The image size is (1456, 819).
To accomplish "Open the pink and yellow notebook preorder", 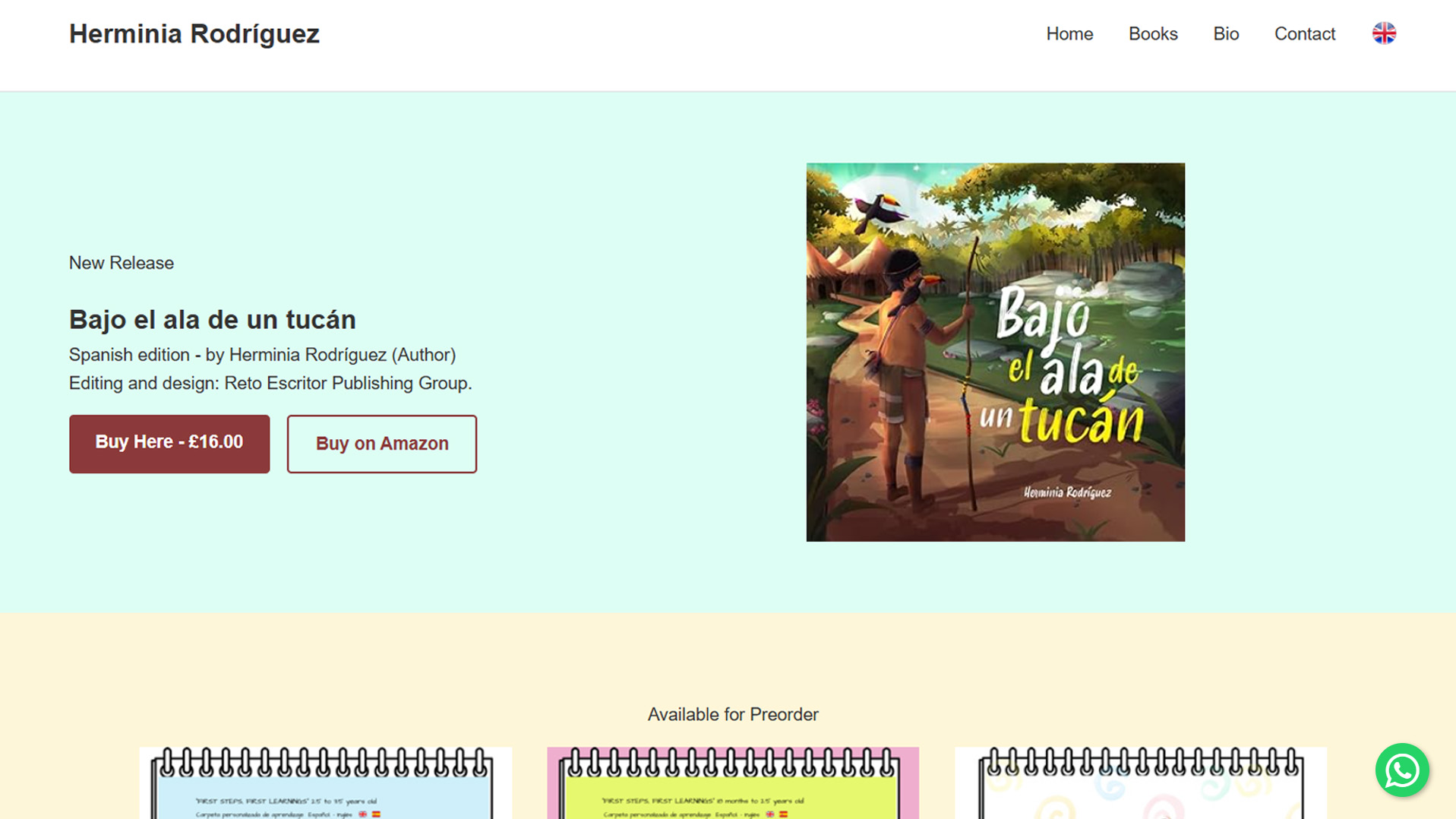I will 733,783.
